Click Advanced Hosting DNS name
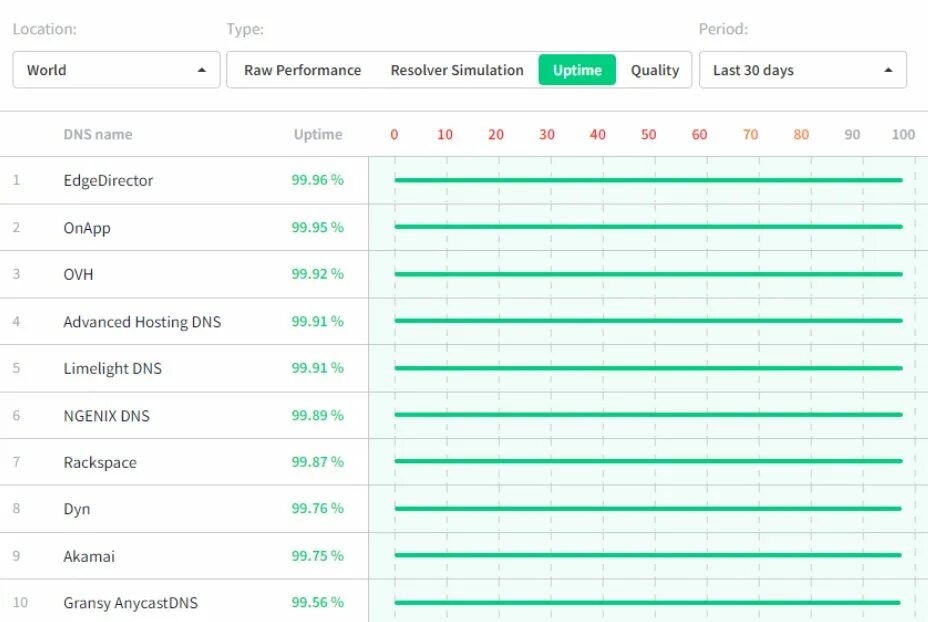The width and height of the screenshot is (928, 622). click(142, 321)
